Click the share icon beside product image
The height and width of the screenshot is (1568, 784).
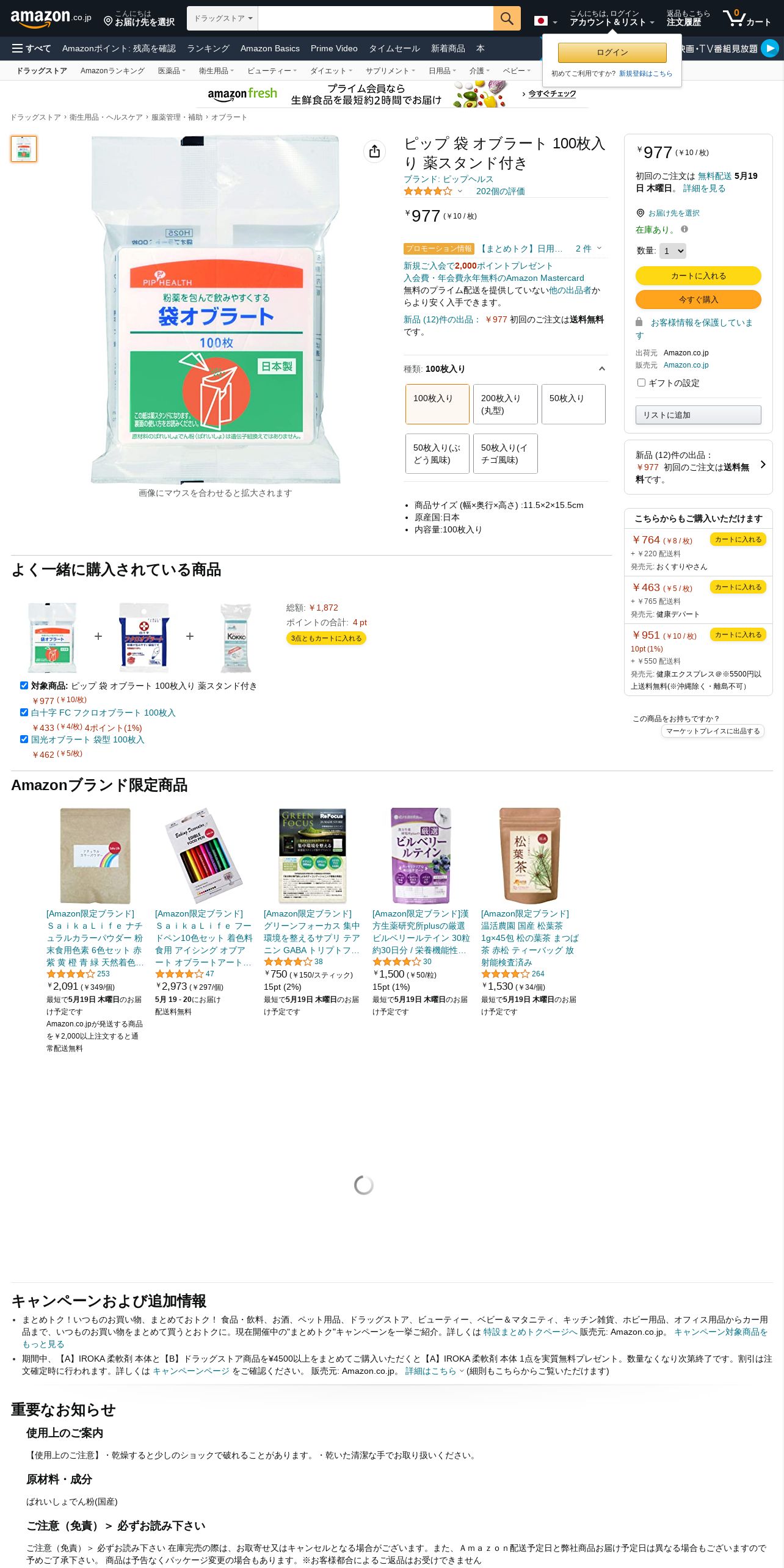(374, 151)
